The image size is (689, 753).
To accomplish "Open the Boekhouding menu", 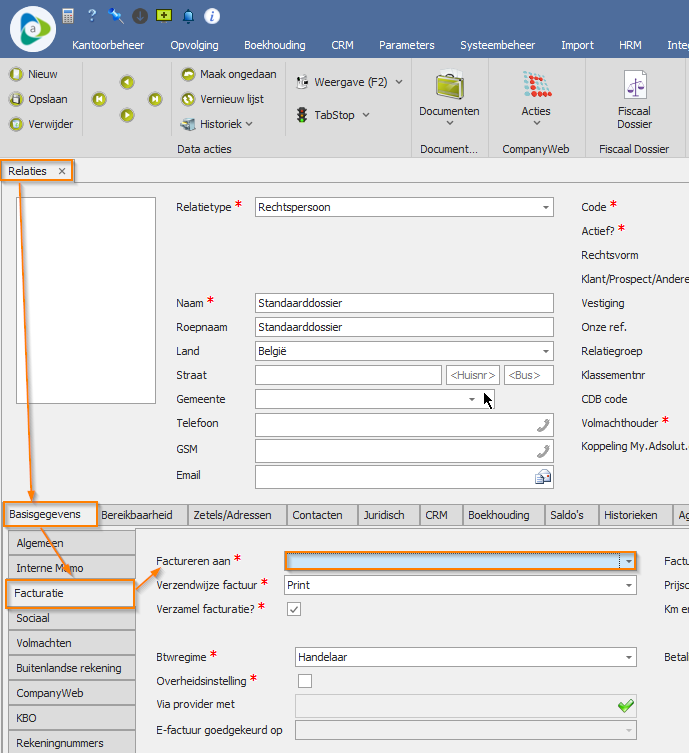I will (274, 45).
